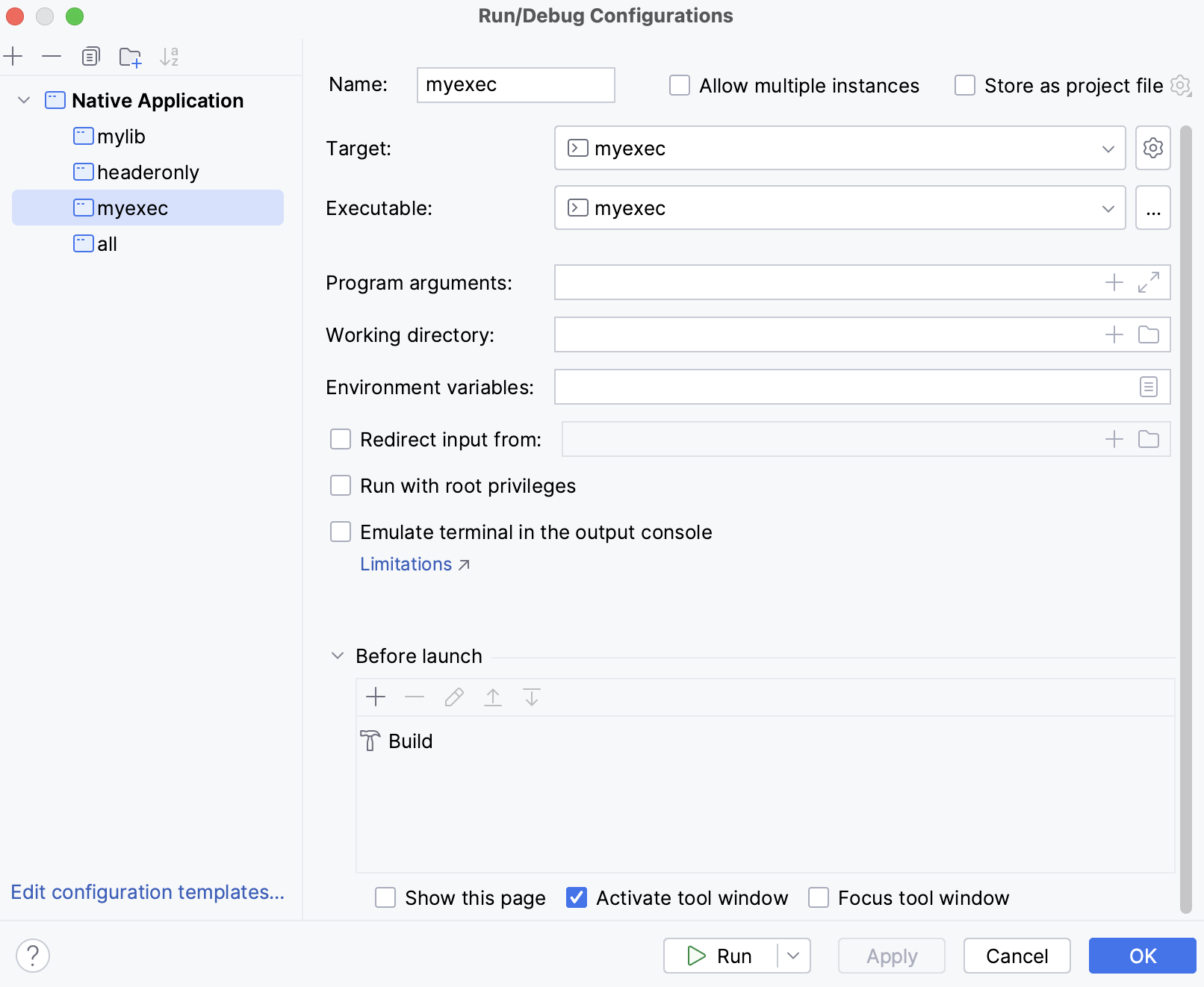1204x987 pixels.
Task: Open Target settings via gear icon
Action: (x=1152, y=148)
